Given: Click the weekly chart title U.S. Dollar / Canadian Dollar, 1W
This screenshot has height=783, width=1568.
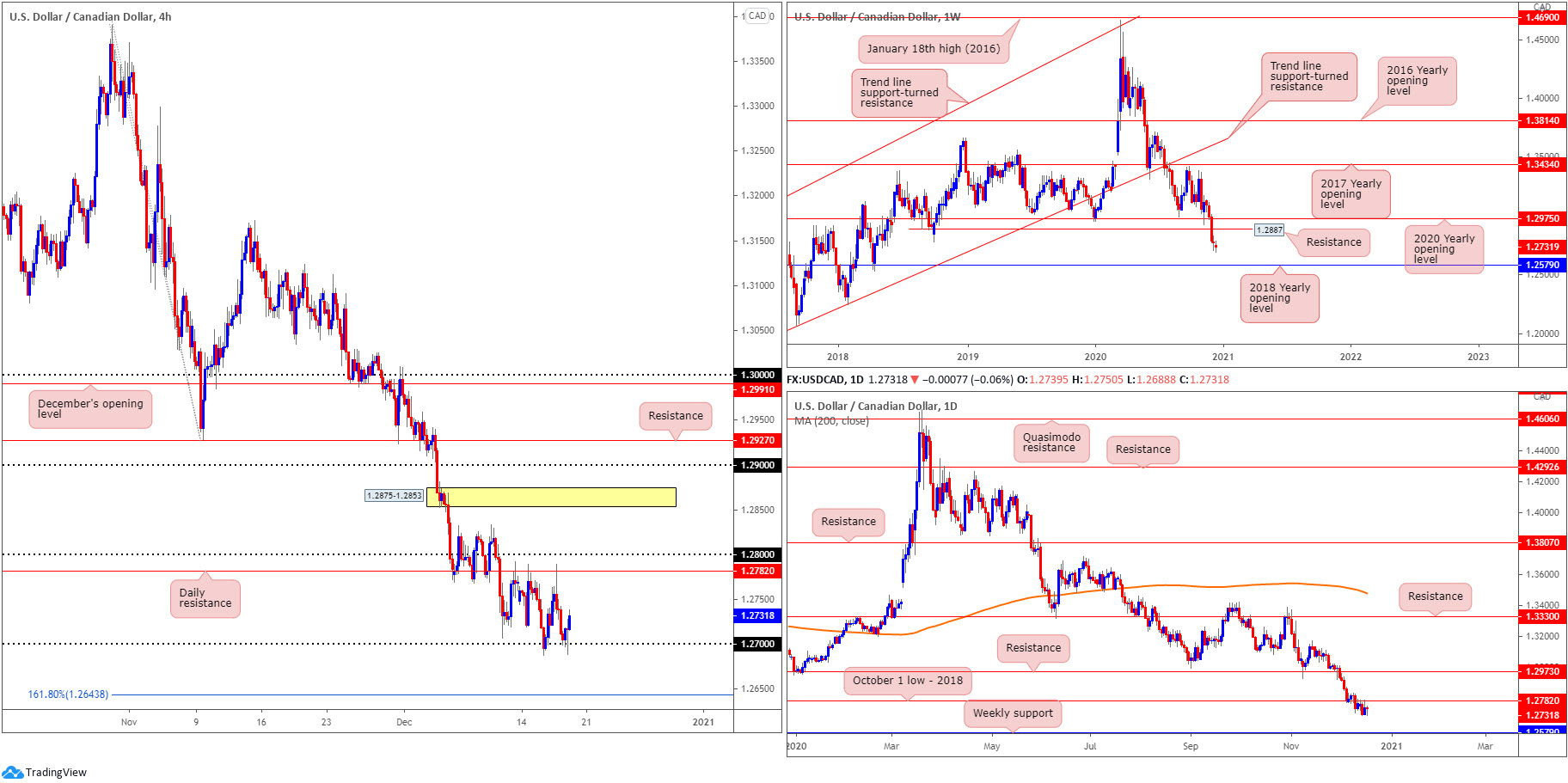Looking at the screenshot, I should click(877, 16).
